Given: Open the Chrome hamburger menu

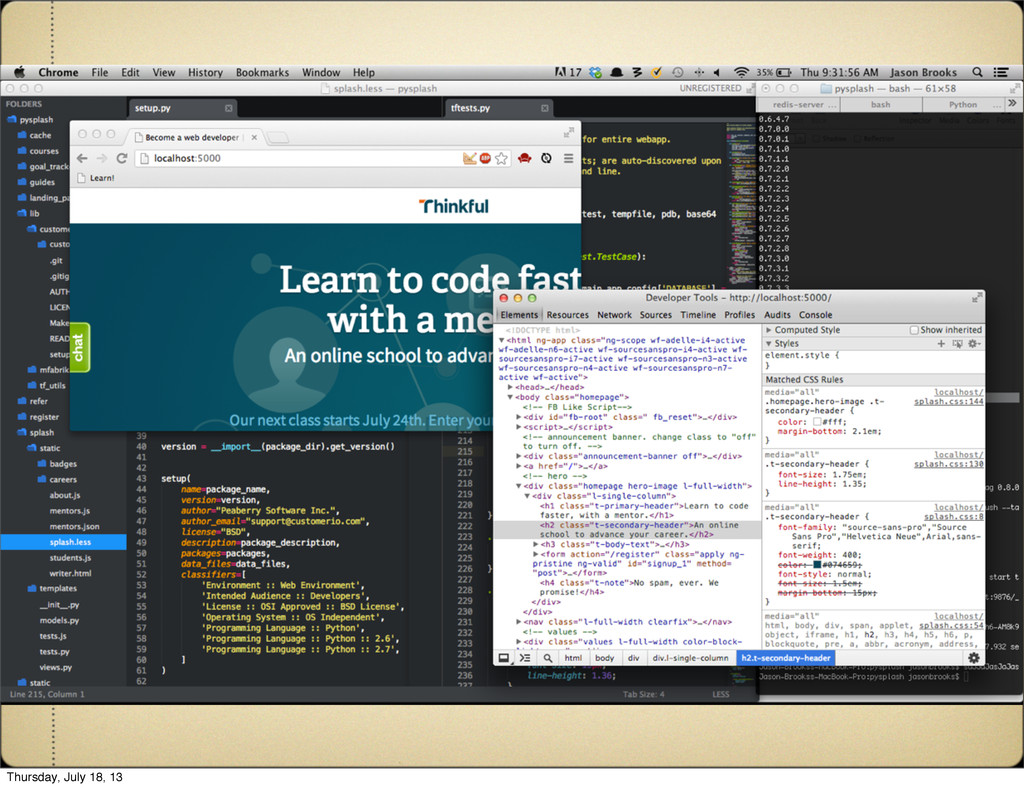Looking at the screenshot, I should pyautogui.click(x=569, y=158).
